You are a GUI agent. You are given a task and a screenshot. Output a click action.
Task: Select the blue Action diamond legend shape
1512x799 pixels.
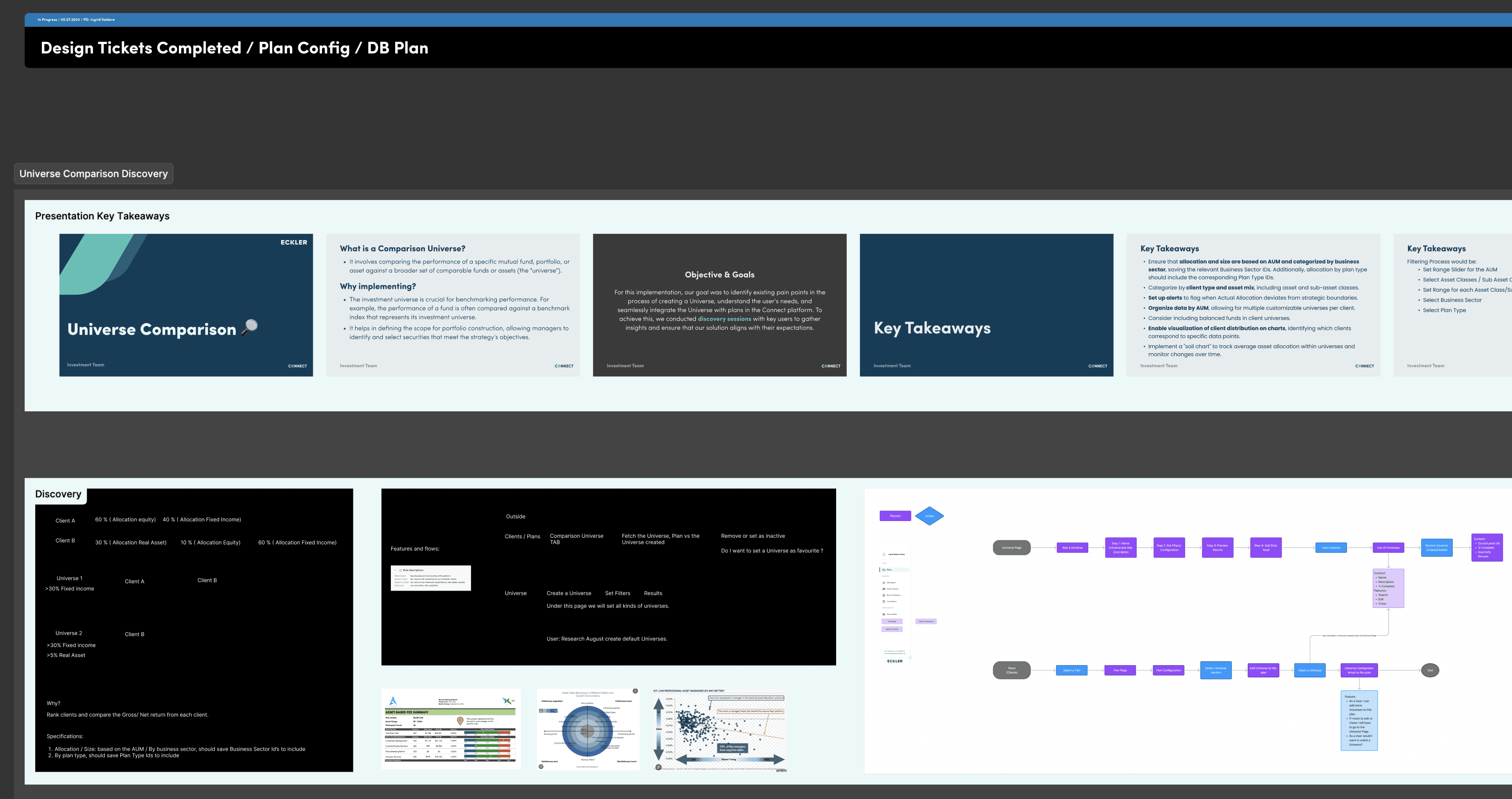coord(929,516)
